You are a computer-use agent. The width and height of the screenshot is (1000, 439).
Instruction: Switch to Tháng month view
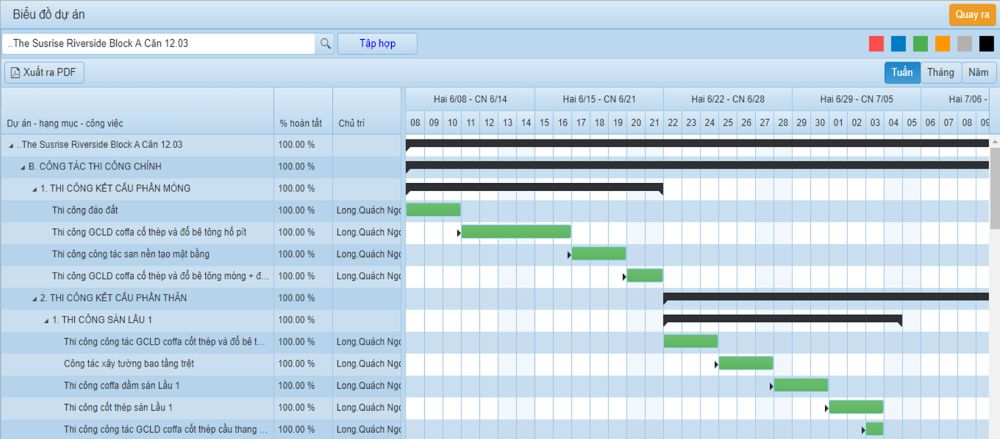940,72
